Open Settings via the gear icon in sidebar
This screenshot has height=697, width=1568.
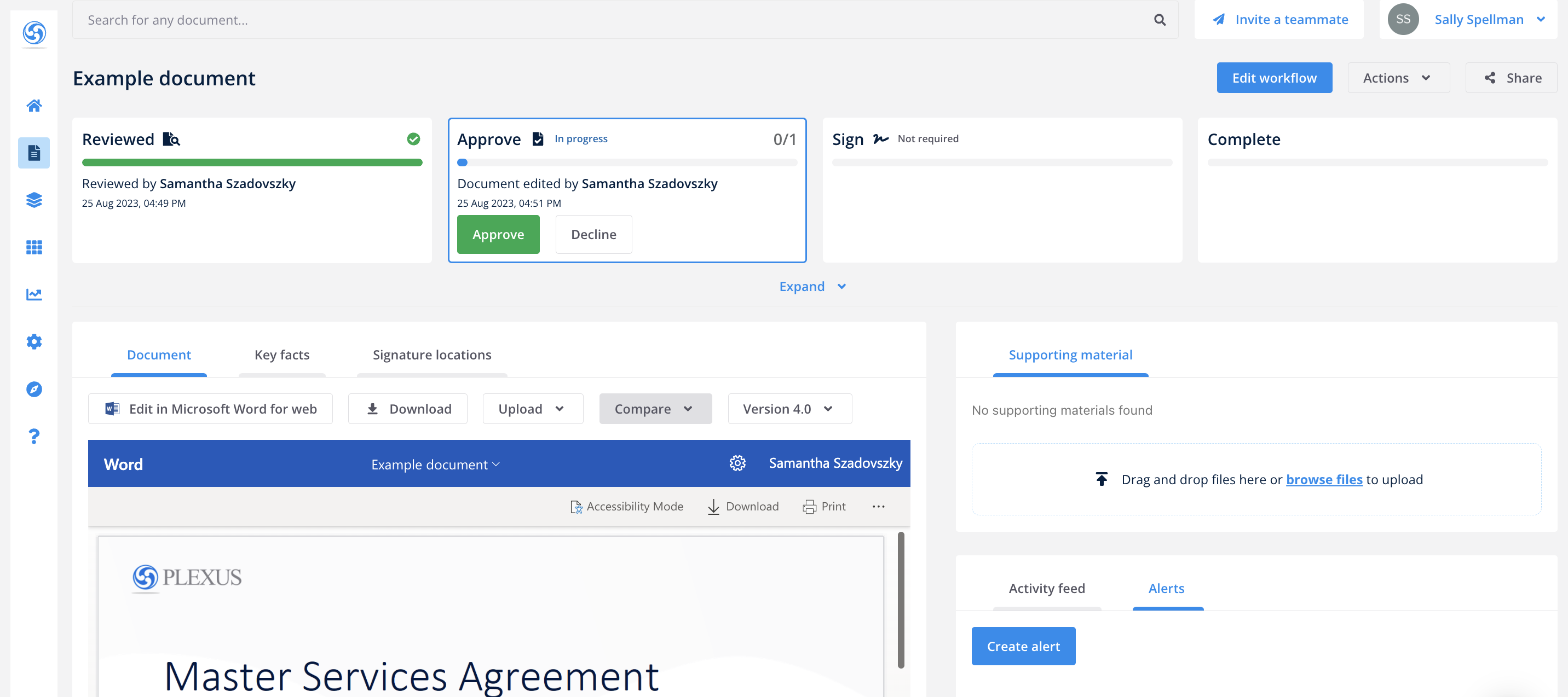point(33,341)
